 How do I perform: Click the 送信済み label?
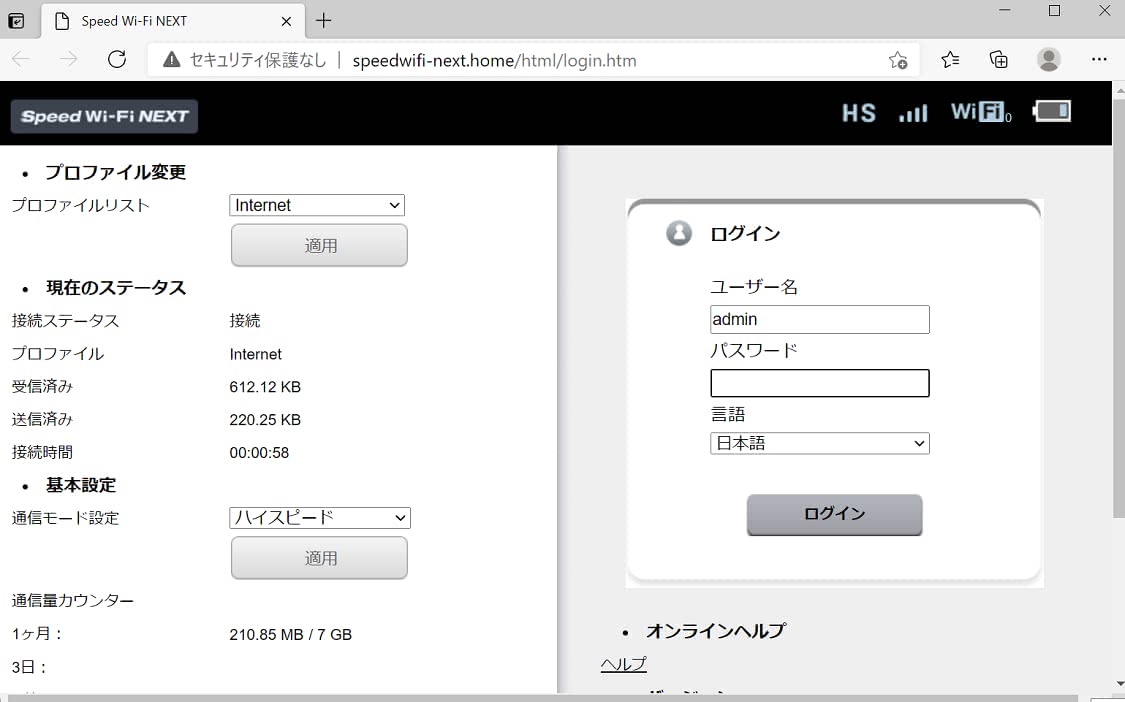[42, 420]
